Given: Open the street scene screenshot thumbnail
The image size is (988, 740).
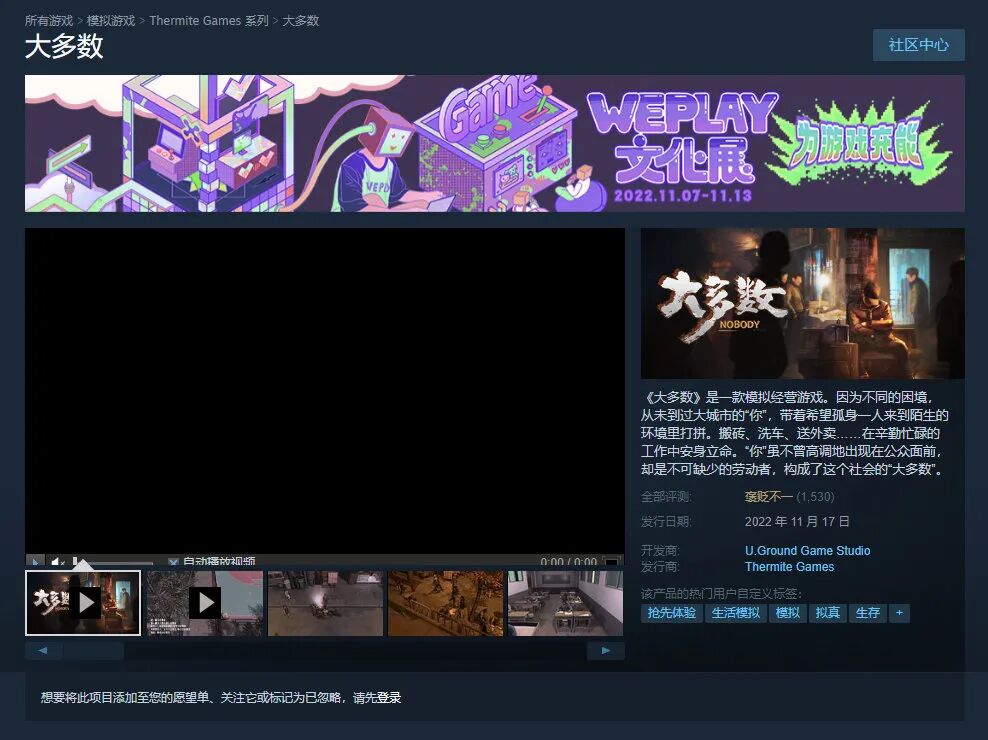Looking at the screenshot, I should (x=325, y=603).
